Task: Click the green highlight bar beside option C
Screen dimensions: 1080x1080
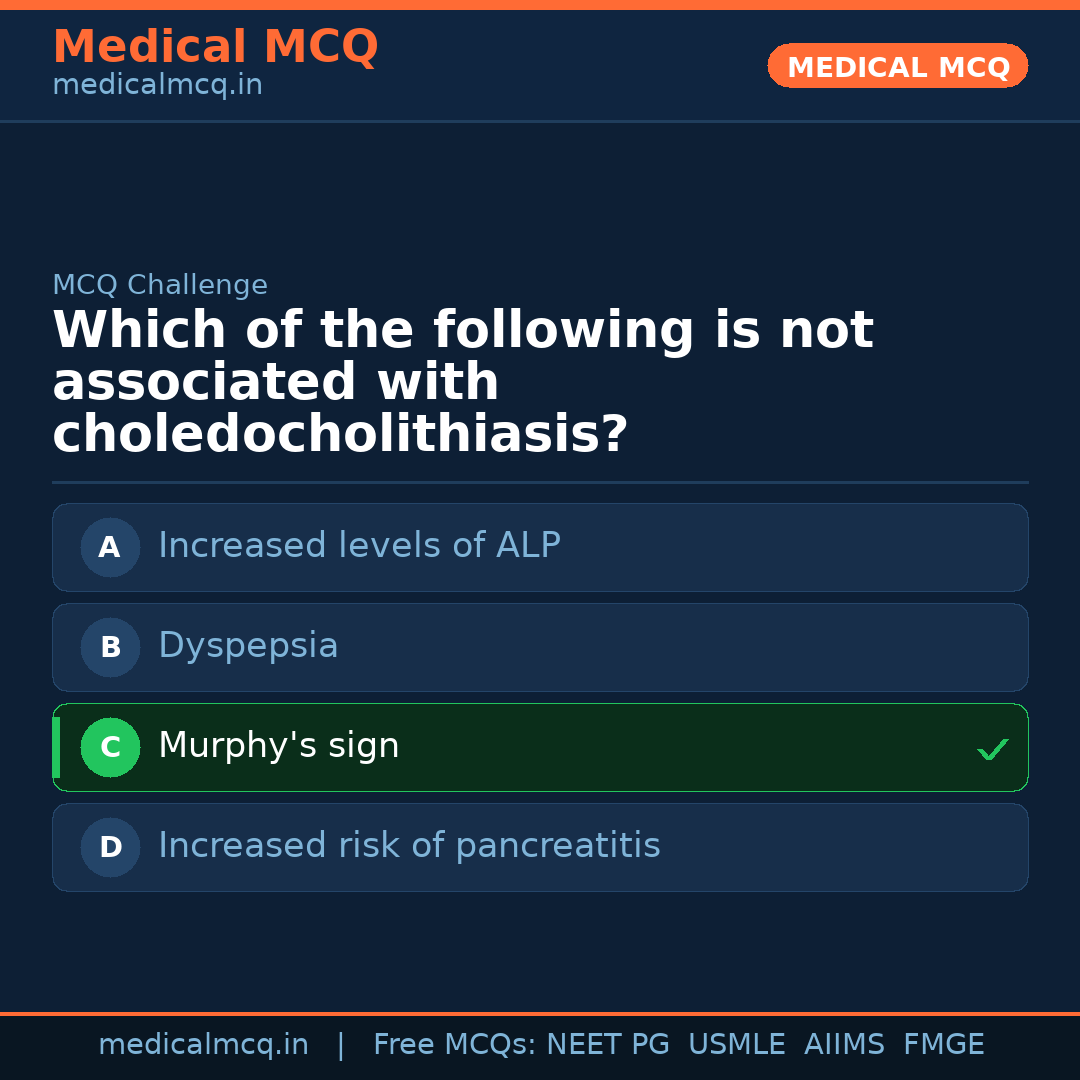Action: tap(57, 747)
